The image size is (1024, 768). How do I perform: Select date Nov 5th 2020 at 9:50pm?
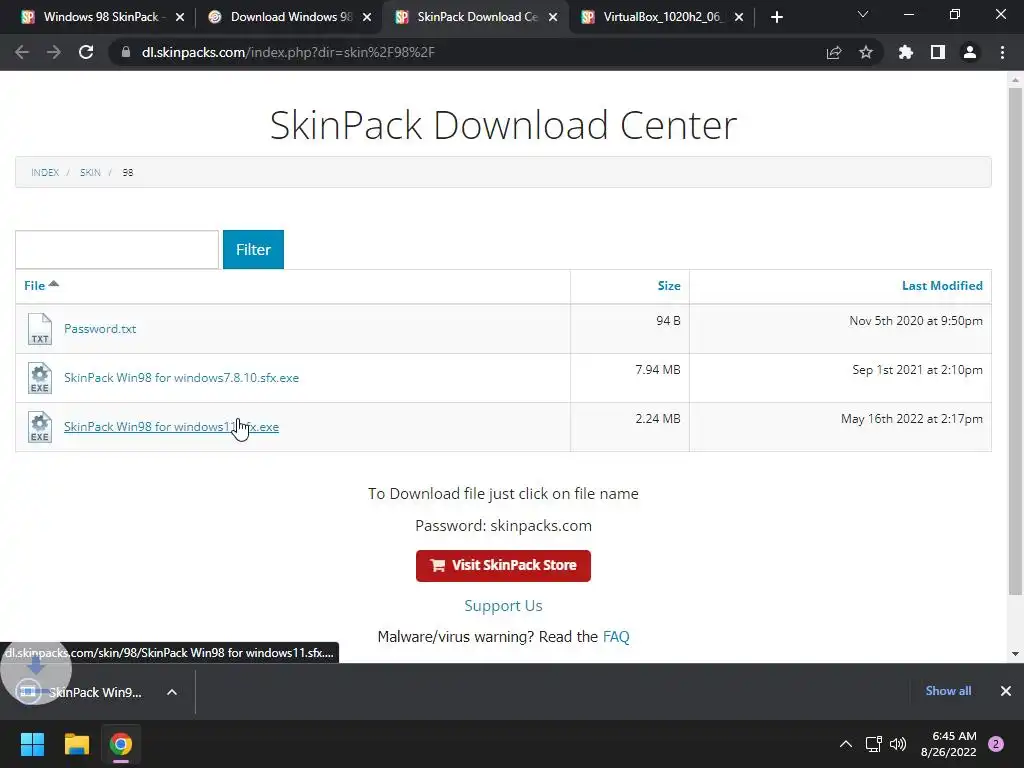(916, 321)
